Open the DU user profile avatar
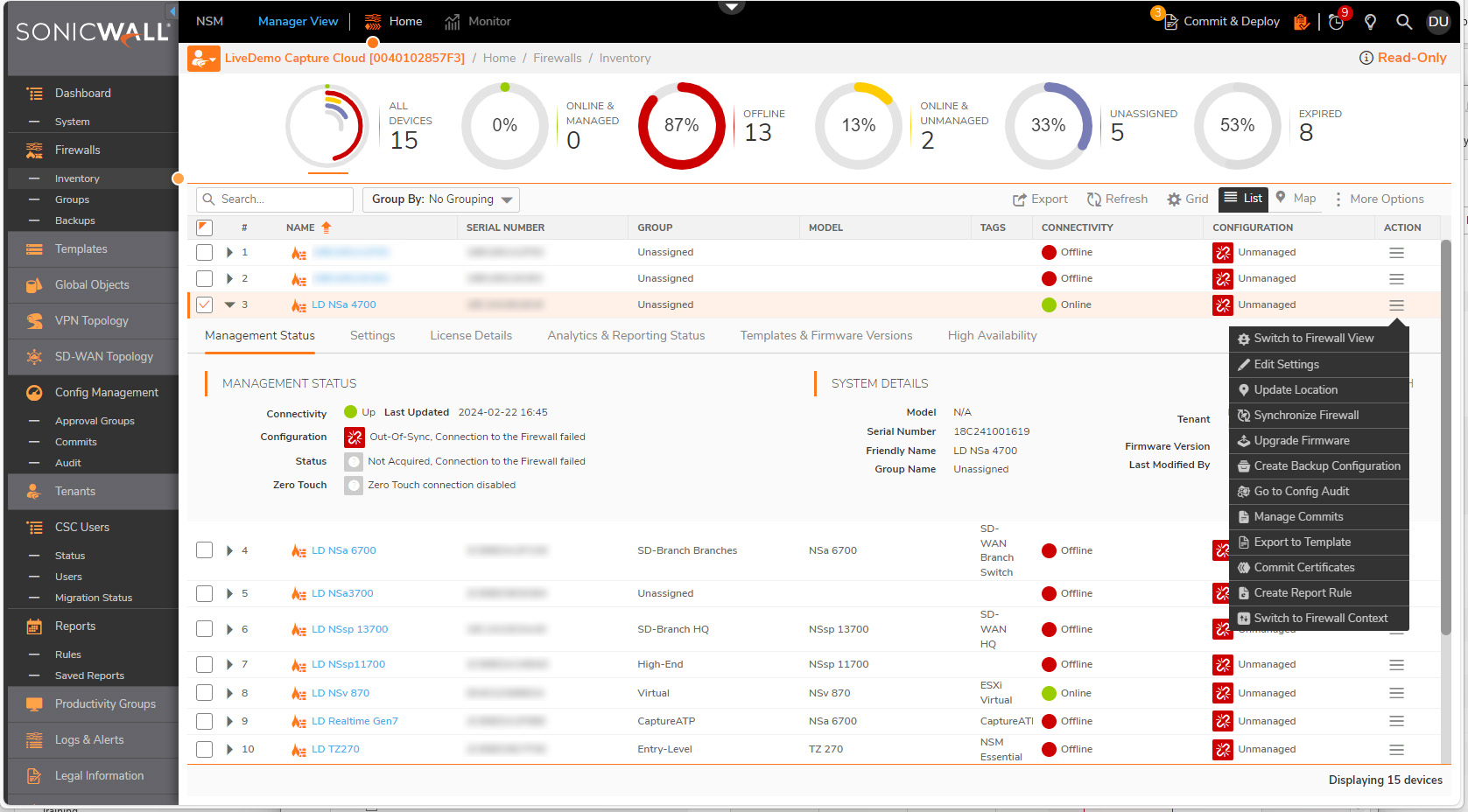1468x812 pixels. point(1438,22)
